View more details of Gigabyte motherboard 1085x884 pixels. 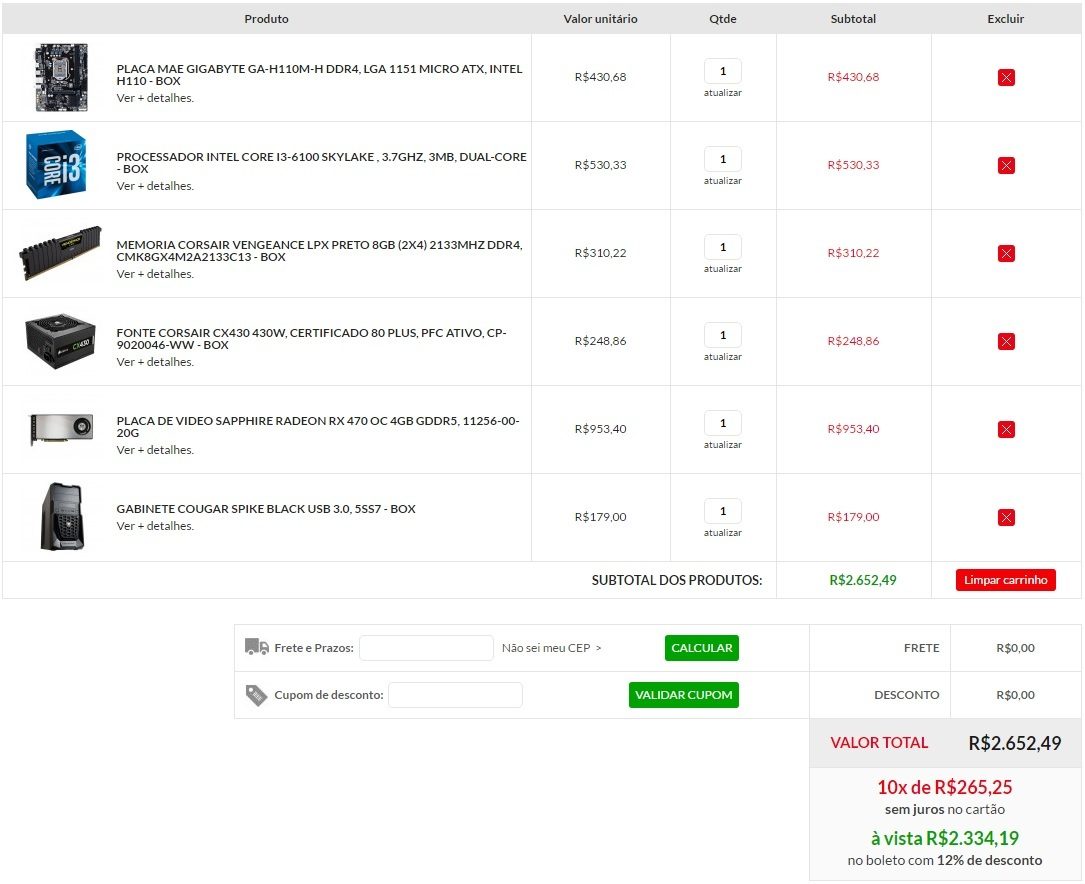click(x=155, y=98)
